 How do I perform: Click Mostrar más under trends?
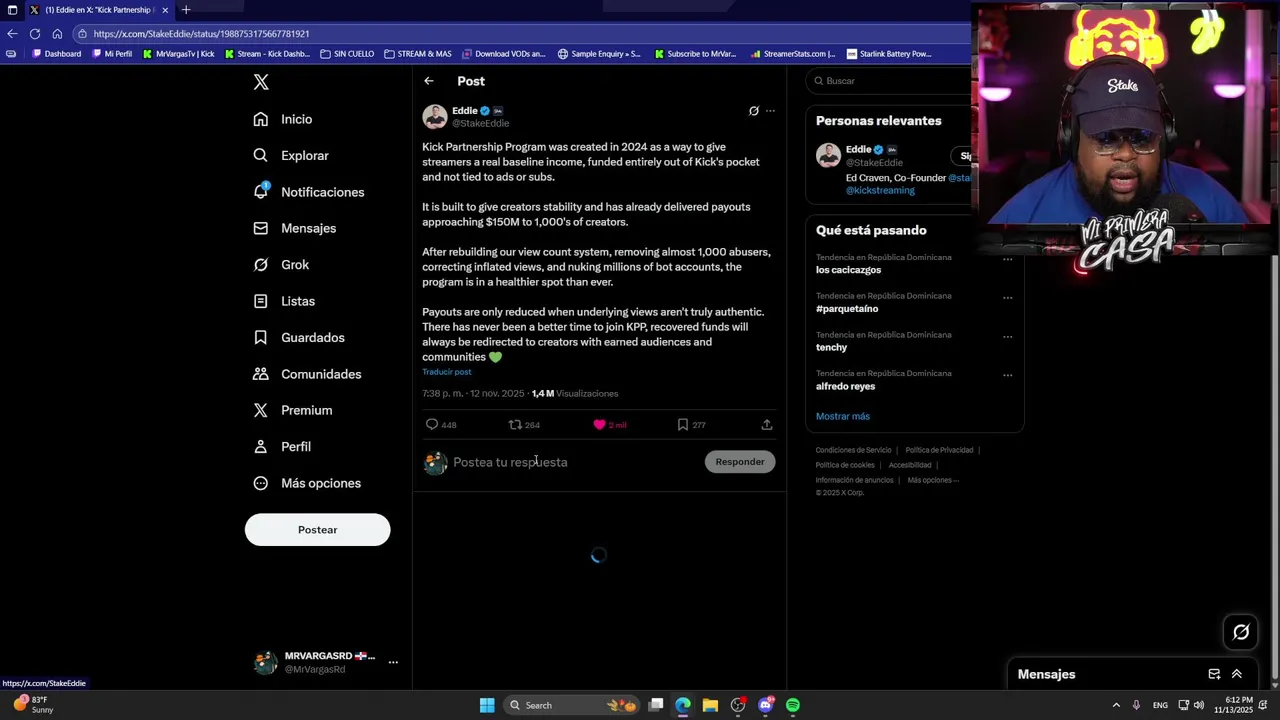843,416
